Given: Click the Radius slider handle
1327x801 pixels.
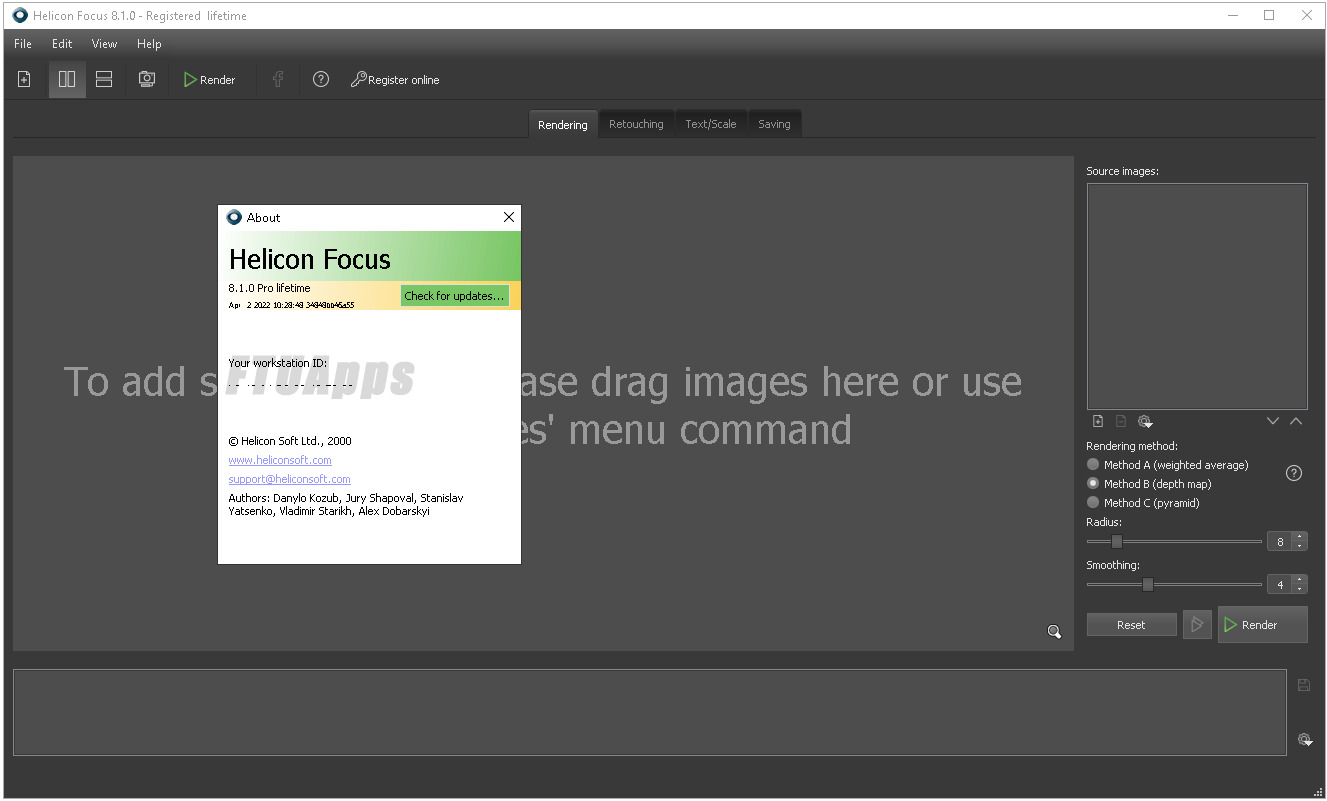Looking at the screenshot, I should tap(1117, 542).
